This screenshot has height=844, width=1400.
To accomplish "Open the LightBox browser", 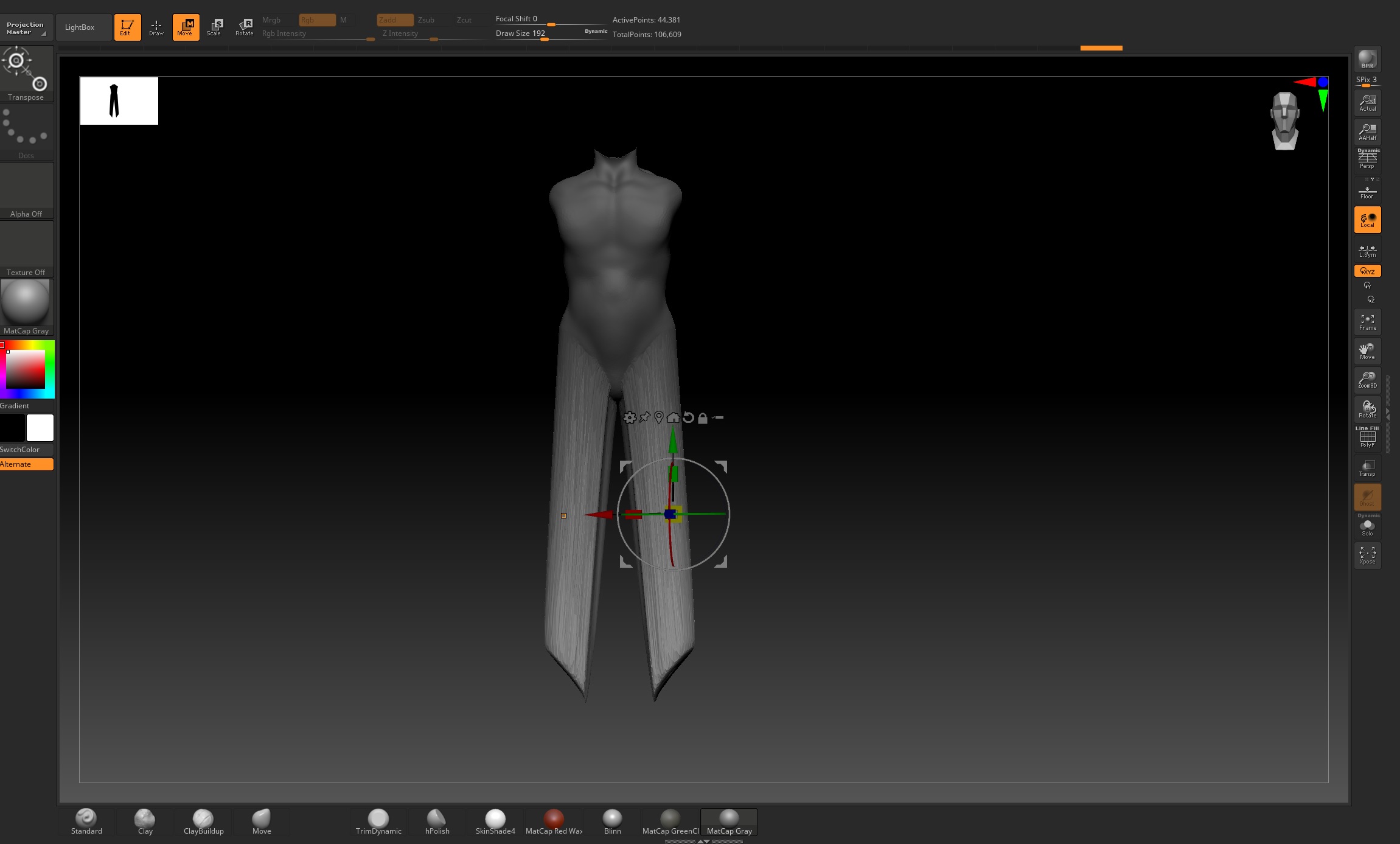I will [x=80, y=27].
